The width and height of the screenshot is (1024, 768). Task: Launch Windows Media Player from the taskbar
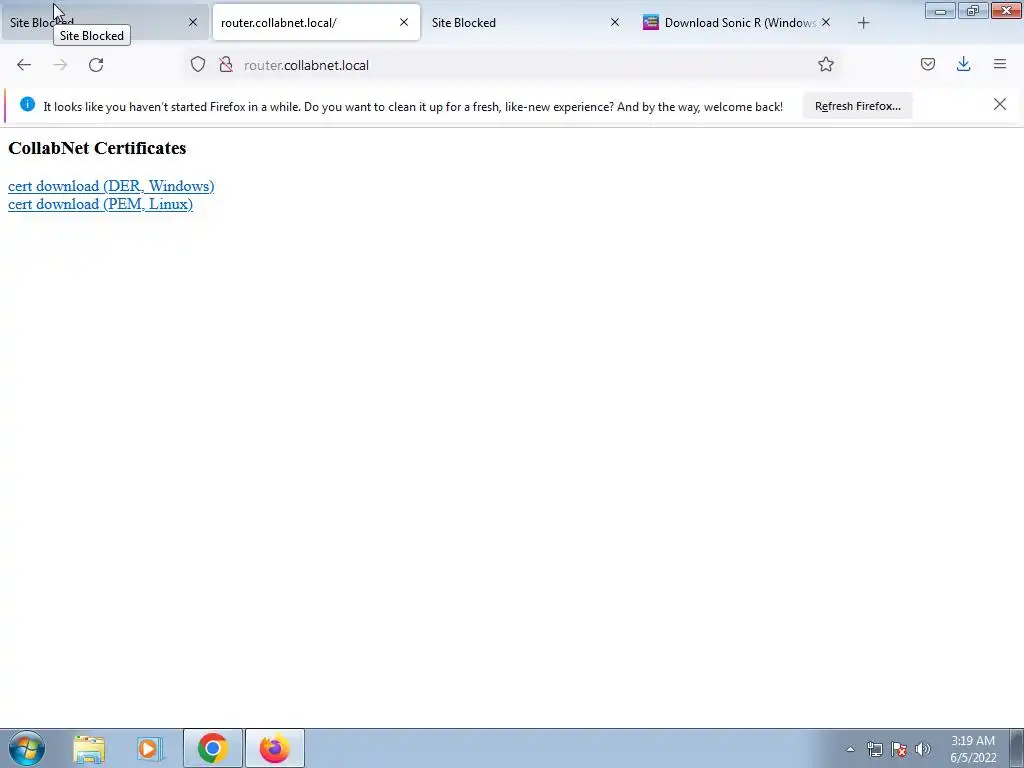coord(150,749)
